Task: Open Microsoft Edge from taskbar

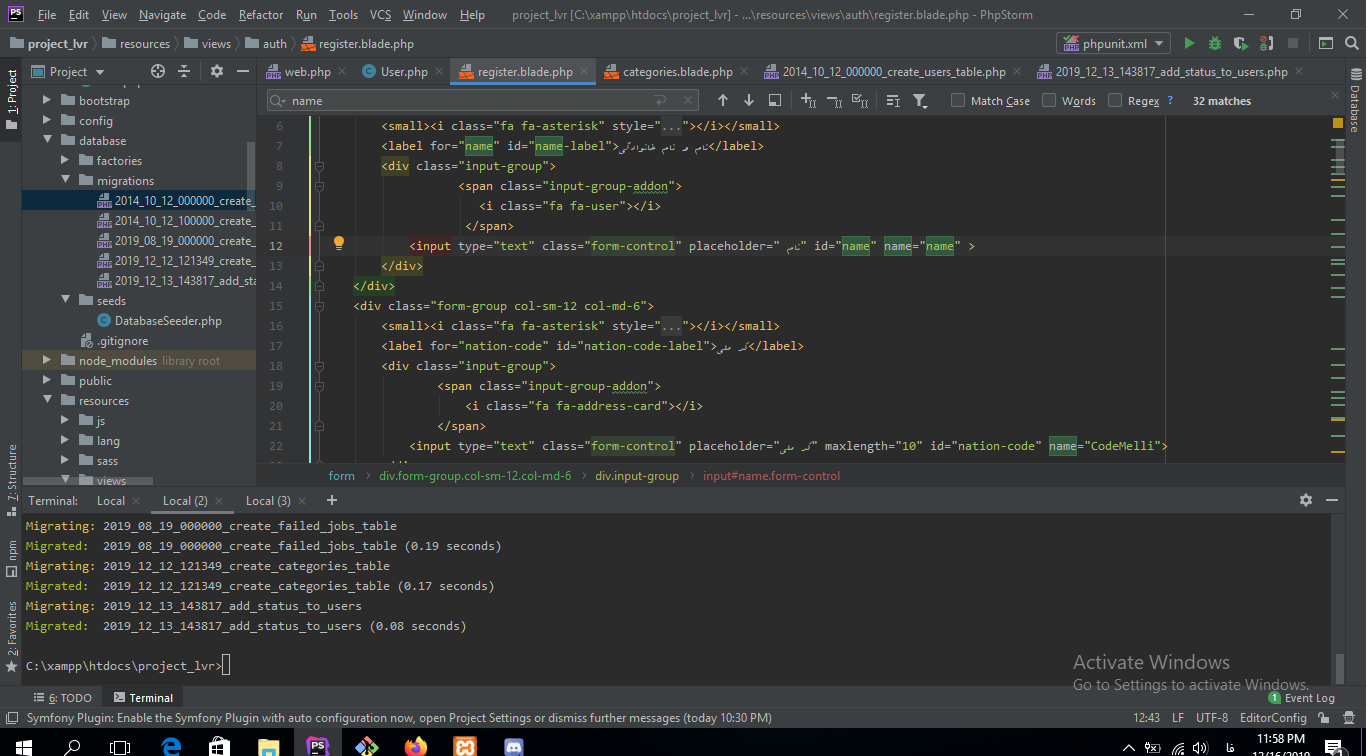Action: point(171,746)
